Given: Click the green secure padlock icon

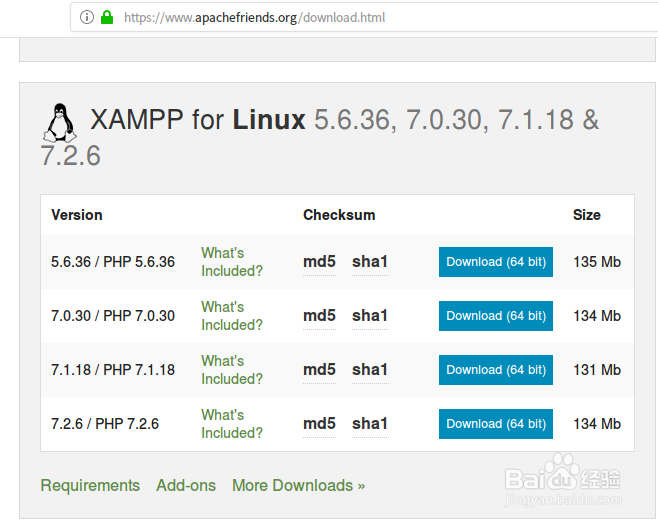Looking at the screenshot, I should (x=107, y=18).
